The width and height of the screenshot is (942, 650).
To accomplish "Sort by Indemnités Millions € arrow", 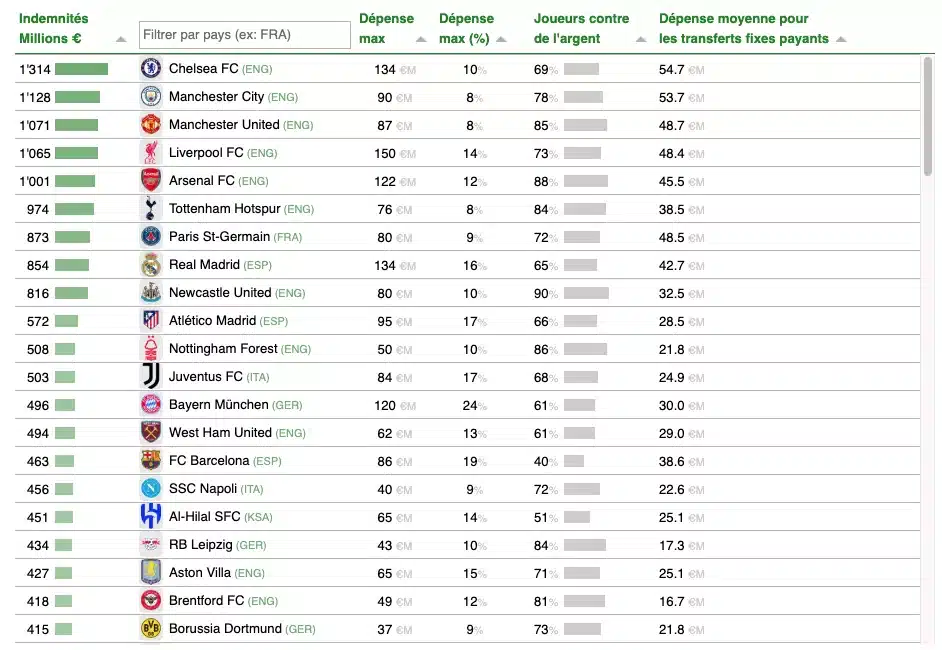I will (121, 40).
